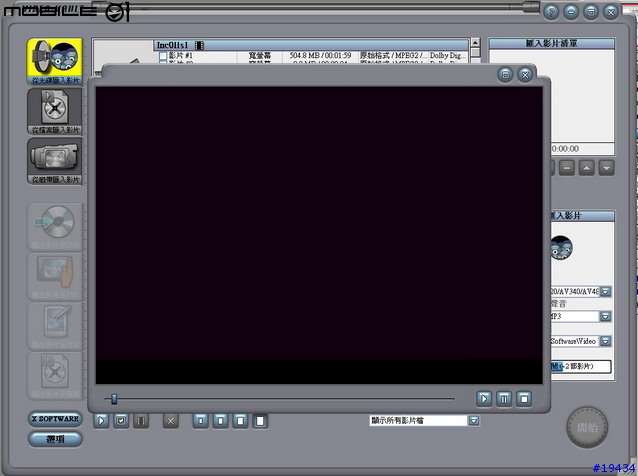The width and height of the screenshot is (638, 476).
Task: Choose the largest thumbnail size button
Action: [x=260, y=421]
